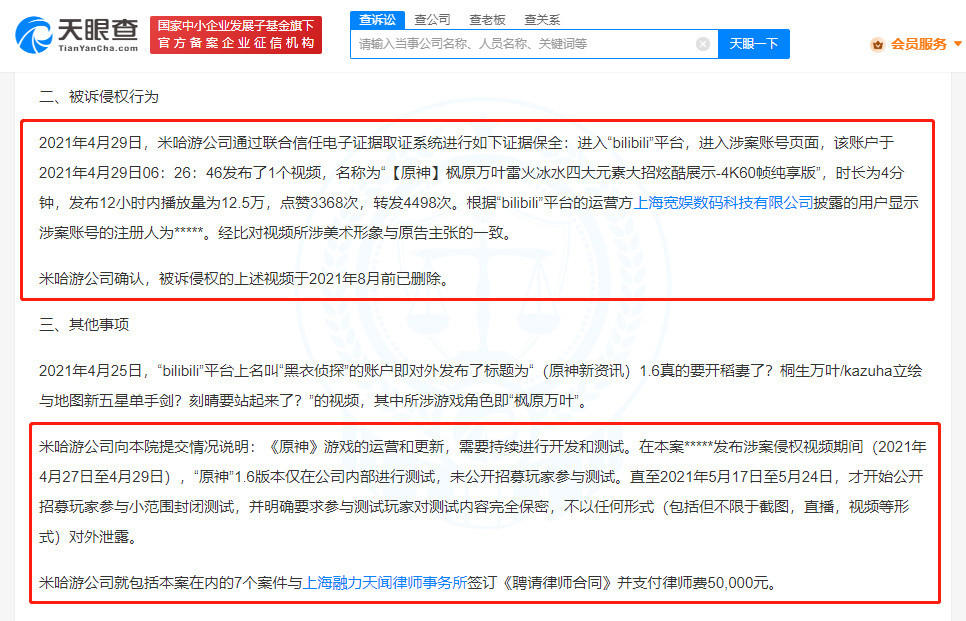Screen dimensions: 966x621
Task: Open 上海宽娱数码科技有限公司 company link
Action: pyautogui.click(x=723, y=203)
